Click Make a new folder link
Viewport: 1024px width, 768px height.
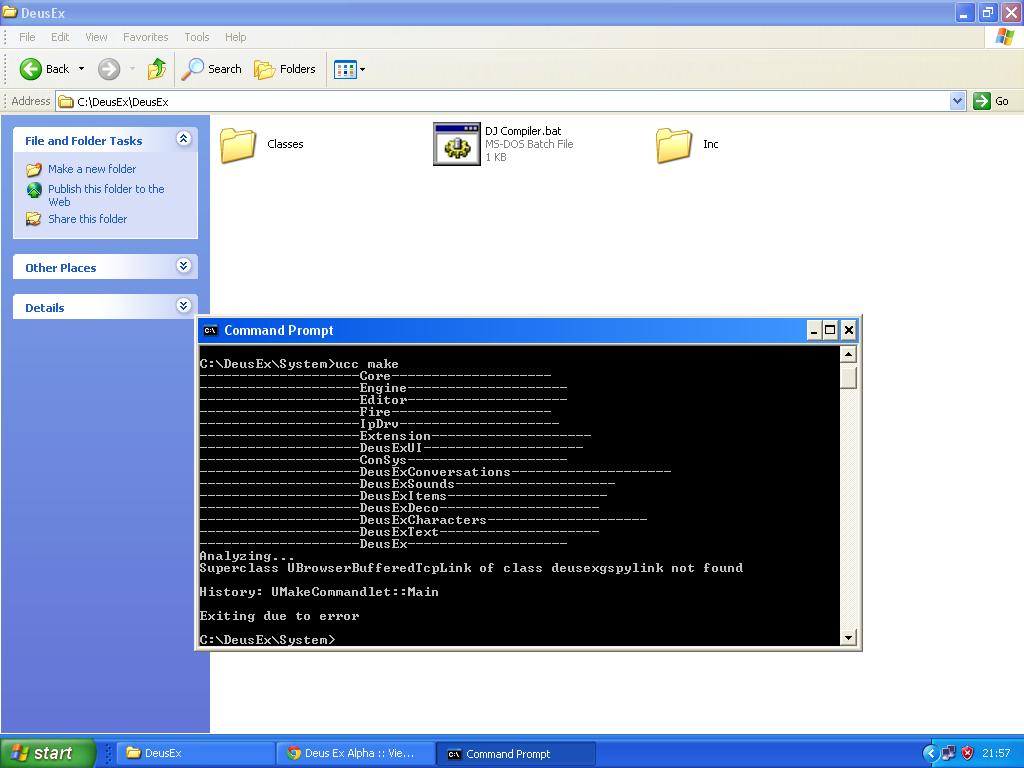click(x=92, y=169)
